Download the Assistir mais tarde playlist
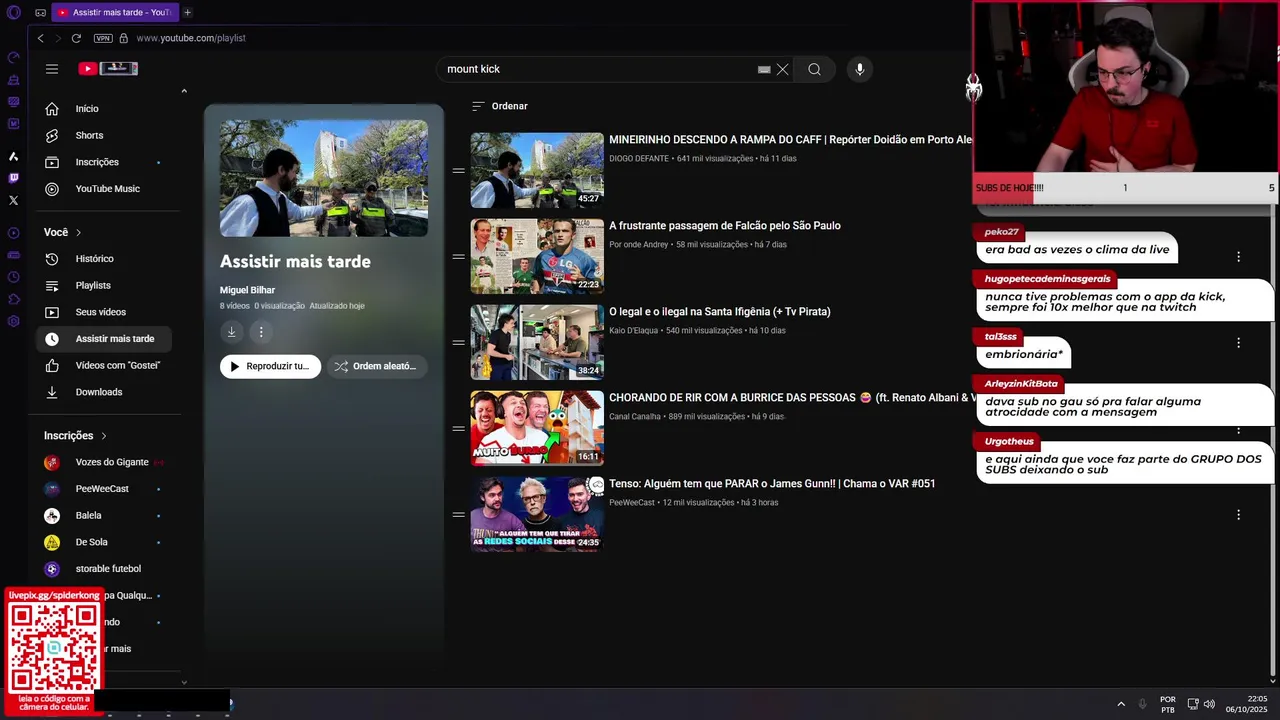This screenshot has height=720, width=1280. click(231, 332)
